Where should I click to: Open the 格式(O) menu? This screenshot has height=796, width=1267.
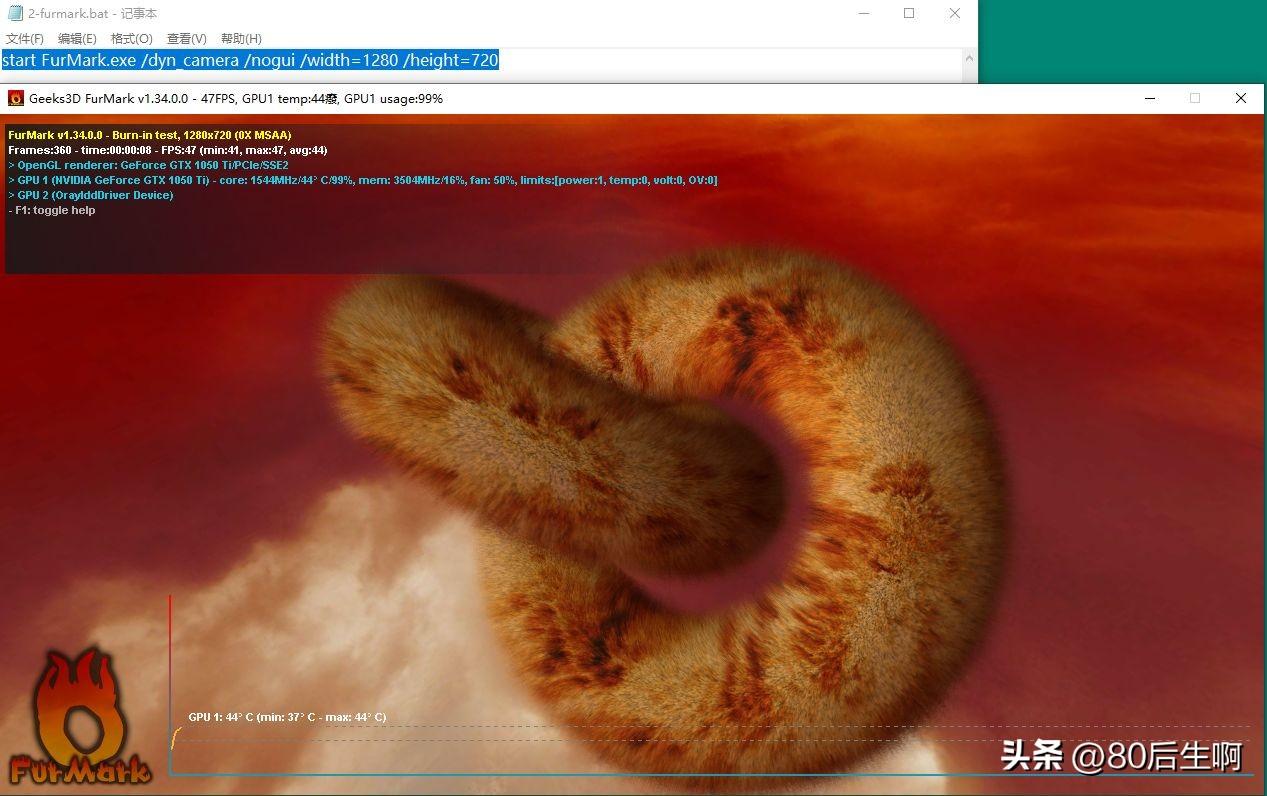[132, 39]
